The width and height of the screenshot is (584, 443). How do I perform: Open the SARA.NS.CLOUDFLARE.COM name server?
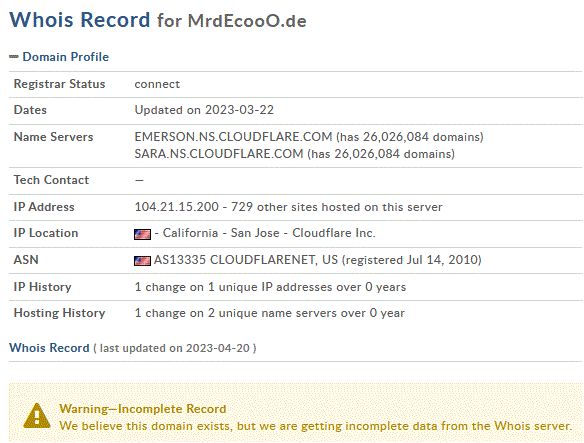[x=219, y=154]
